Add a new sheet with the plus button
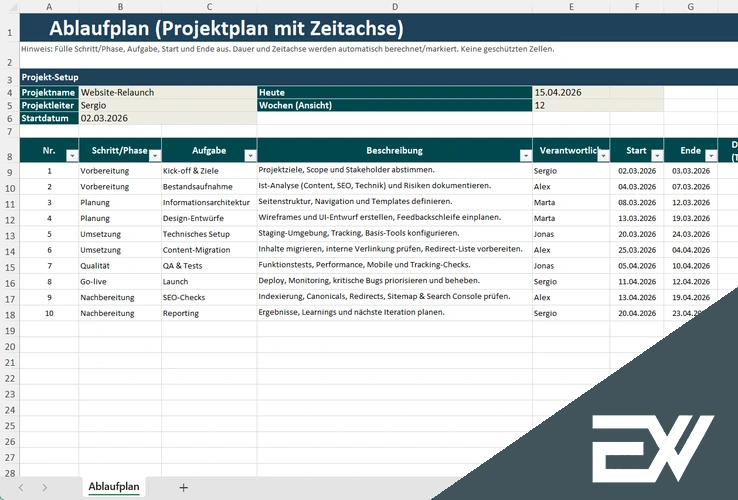The image size is (738, 500). pyautogui.click(x=184, y=488)
